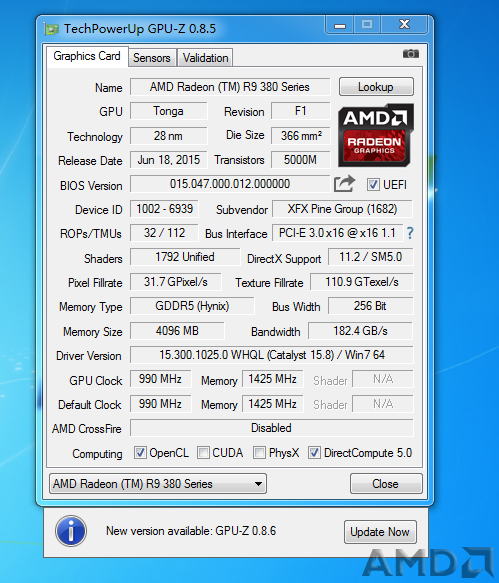
Task: Click the Default Clock 990 MHz field
Action: click(160, 404)
